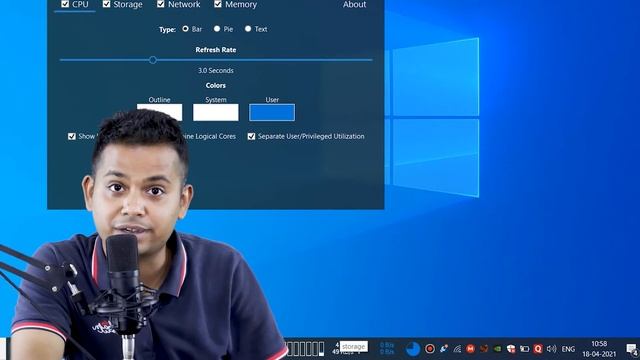
Task: Click the Refresh Rate label
Action: click(x=216, y=50)
